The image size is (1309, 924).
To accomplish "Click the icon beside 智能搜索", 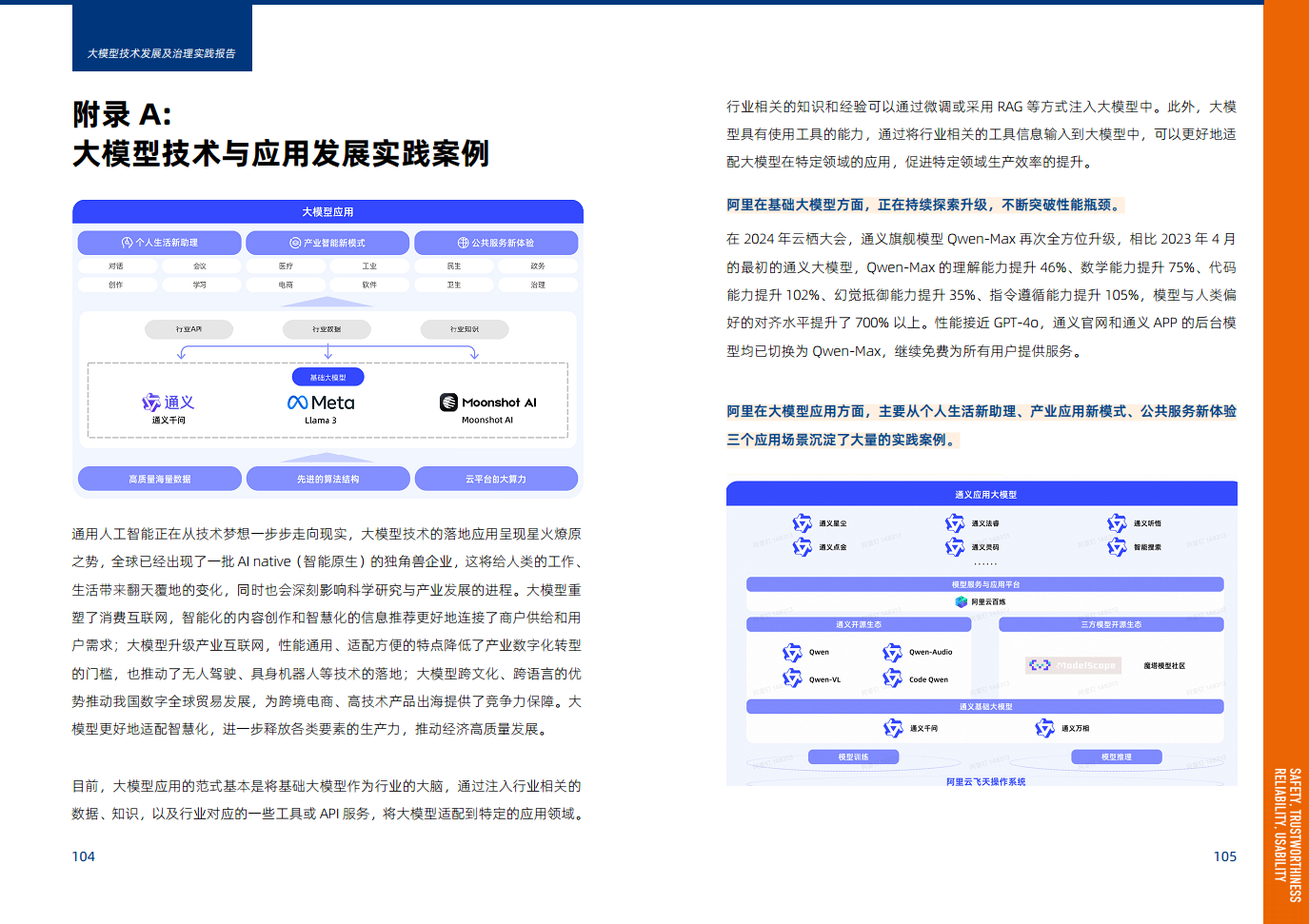I will point(1117,547).
